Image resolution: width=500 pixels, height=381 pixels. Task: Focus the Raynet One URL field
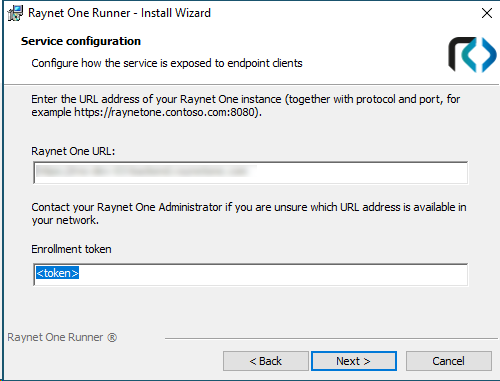[x=250, y=173]
